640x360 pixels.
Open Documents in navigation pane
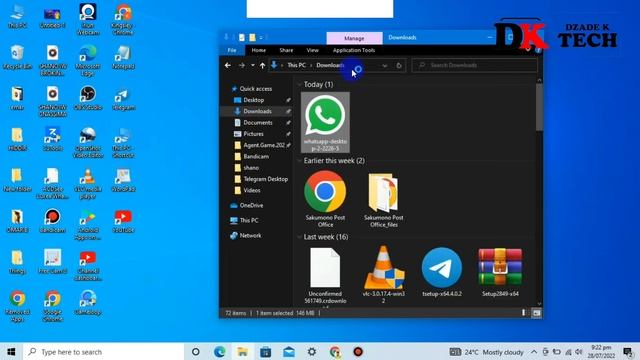[258, 122]
